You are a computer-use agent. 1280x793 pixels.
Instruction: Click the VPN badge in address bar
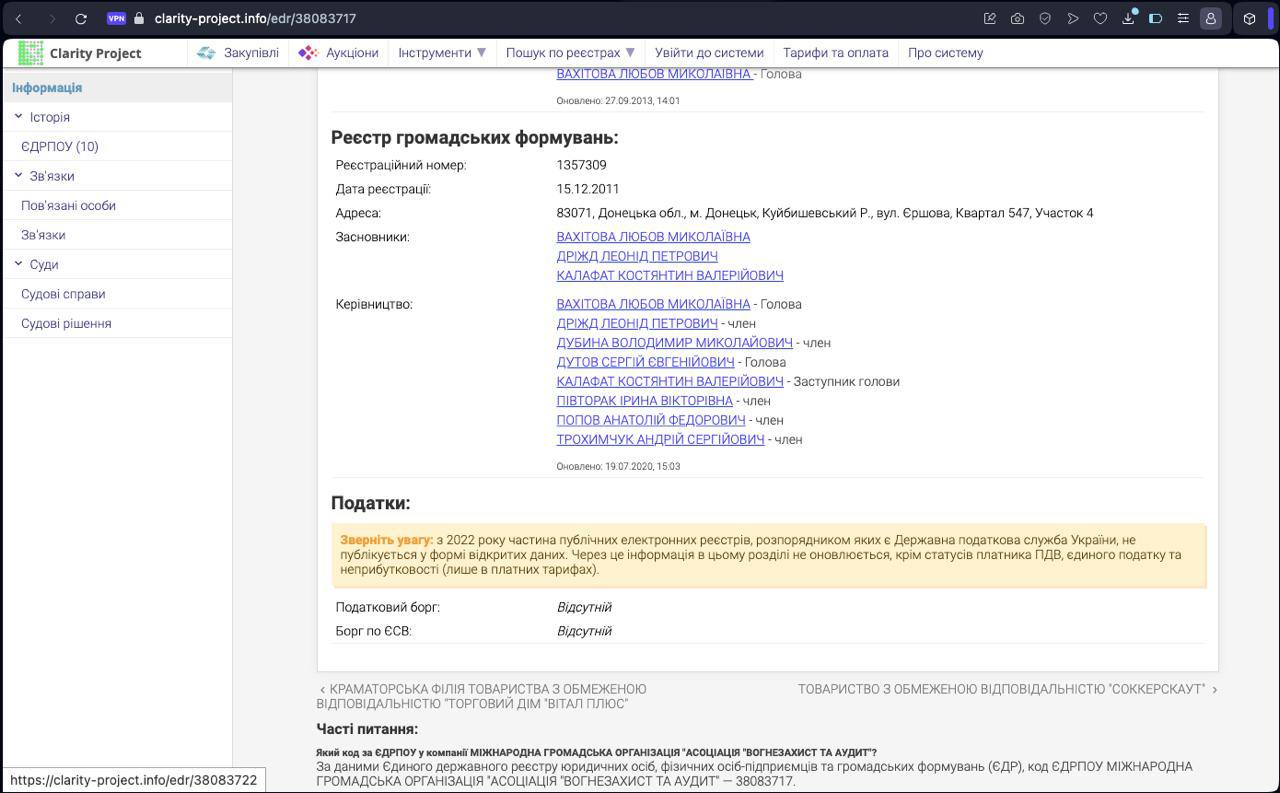pyautogui.click(x=116, y=18)
